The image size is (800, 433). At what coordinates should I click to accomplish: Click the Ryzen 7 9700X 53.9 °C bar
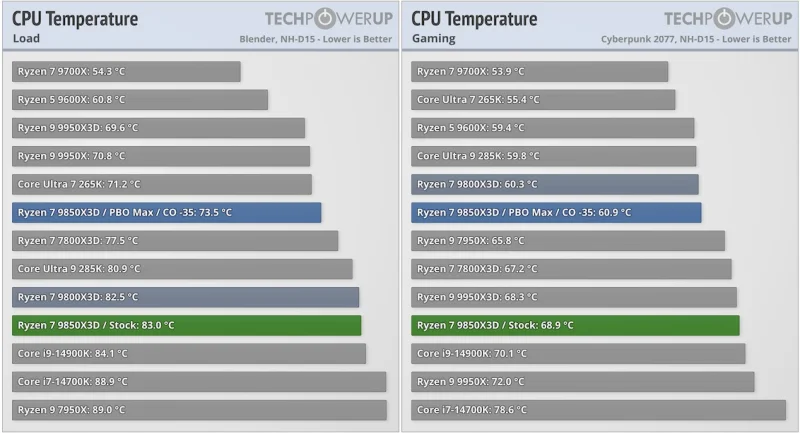[540, 72]
